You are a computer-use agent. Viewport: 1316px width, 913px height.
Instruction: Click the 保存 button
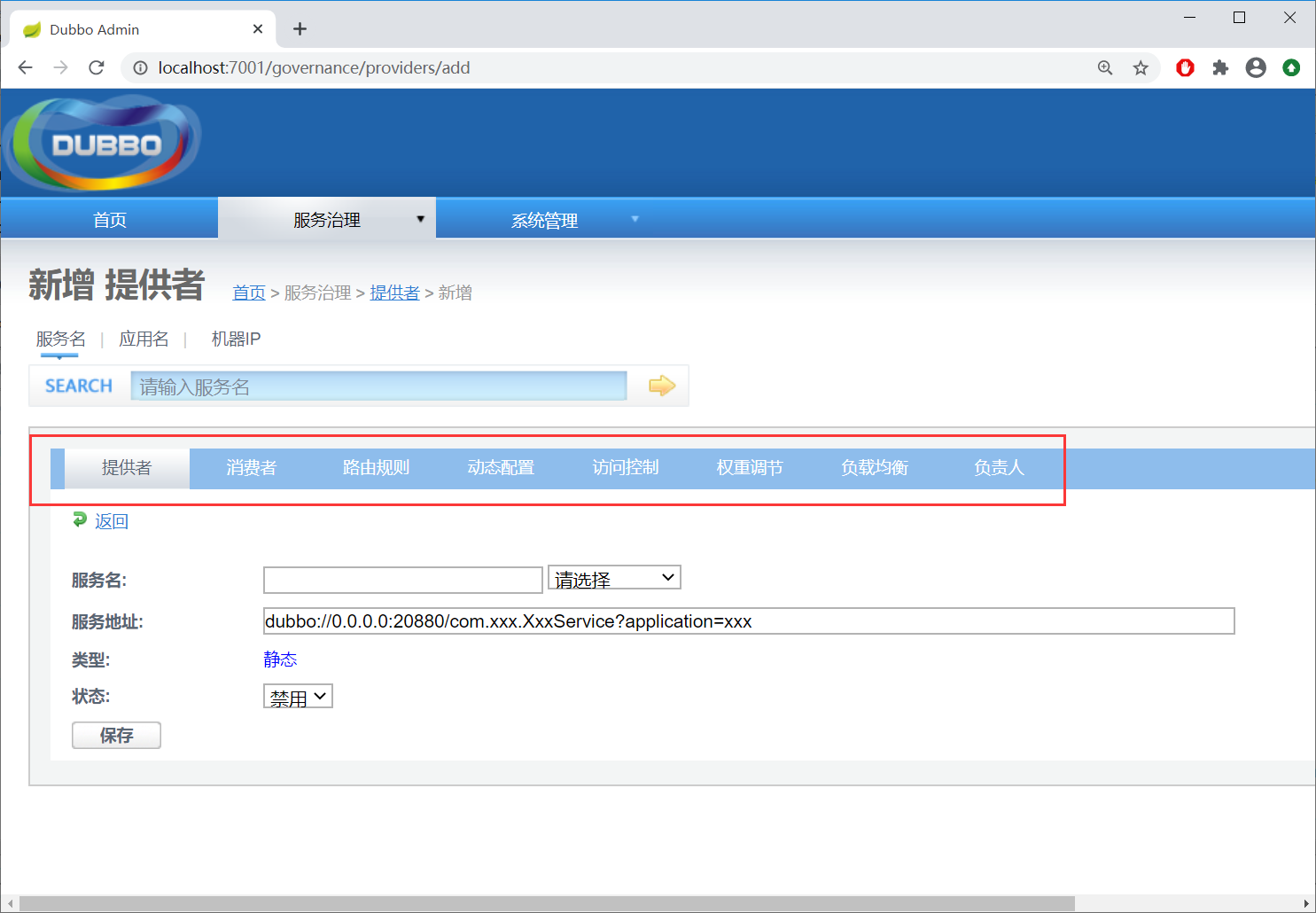click(116, 735)
